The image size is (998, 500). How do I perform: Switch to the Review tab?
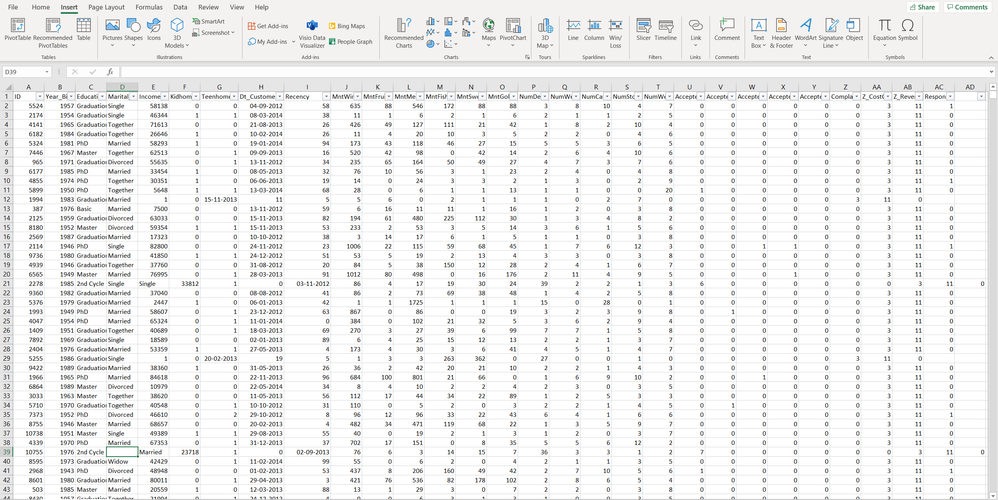tap(208, 7)
